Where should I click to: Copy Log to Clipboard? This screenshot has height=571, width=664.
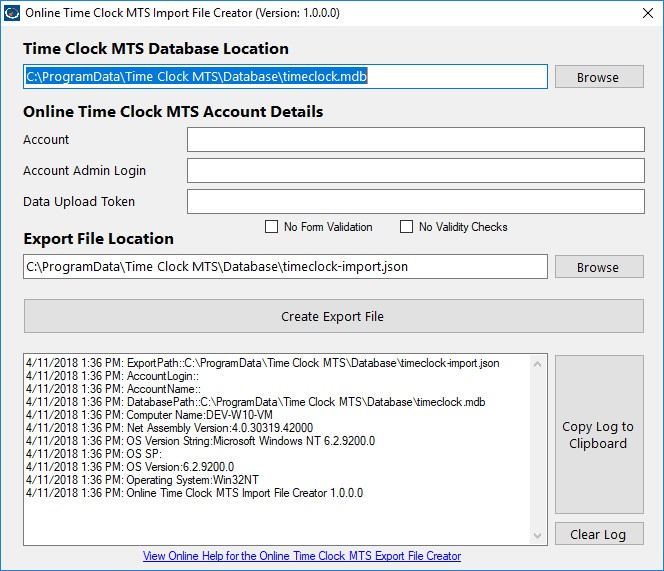(x=599, y=435)
